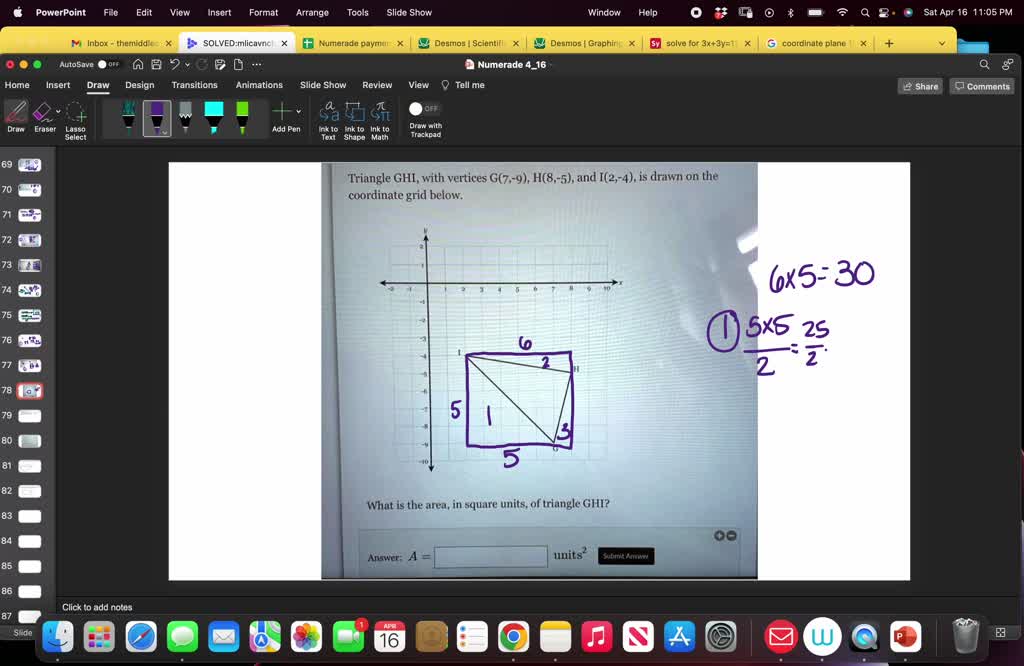Expand the Eraser options chevron
Viewport: 1024px width, 666px height.
57,110
